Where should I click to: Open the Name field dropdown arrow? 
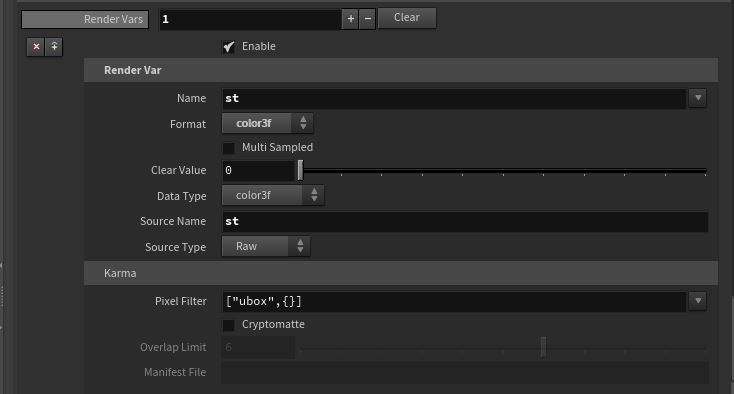pos(697,98)
